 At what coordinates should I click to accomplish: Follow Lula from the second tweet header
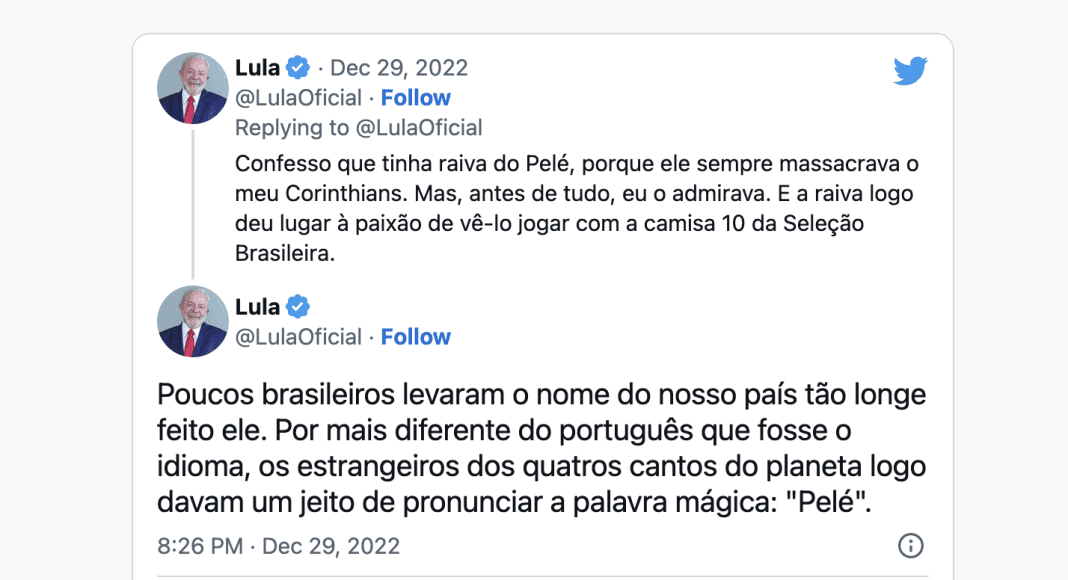click(x=415, y=337)
